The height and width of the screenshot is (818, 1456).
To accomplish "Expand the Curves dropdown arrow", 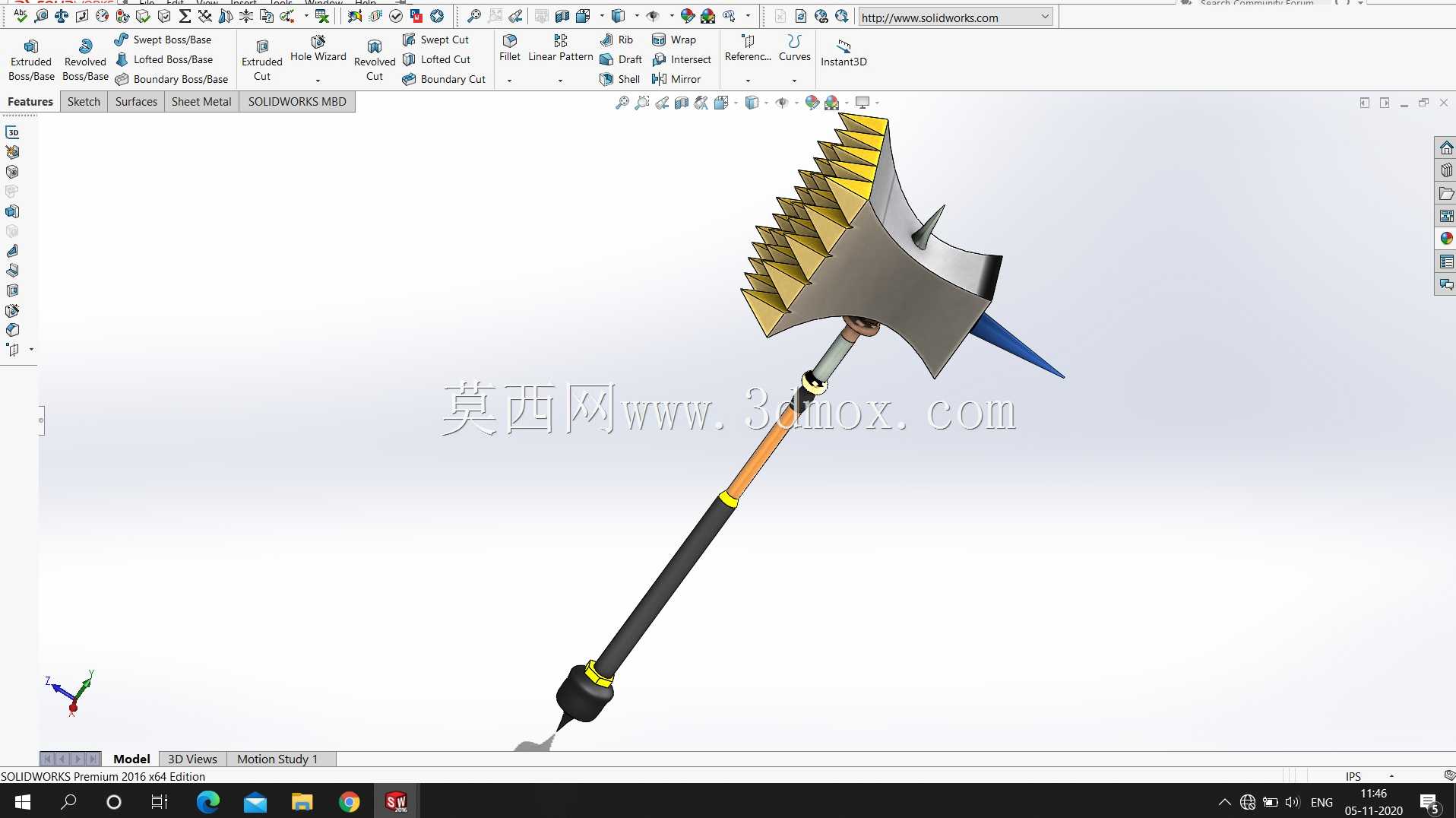I will click(794, 81).
